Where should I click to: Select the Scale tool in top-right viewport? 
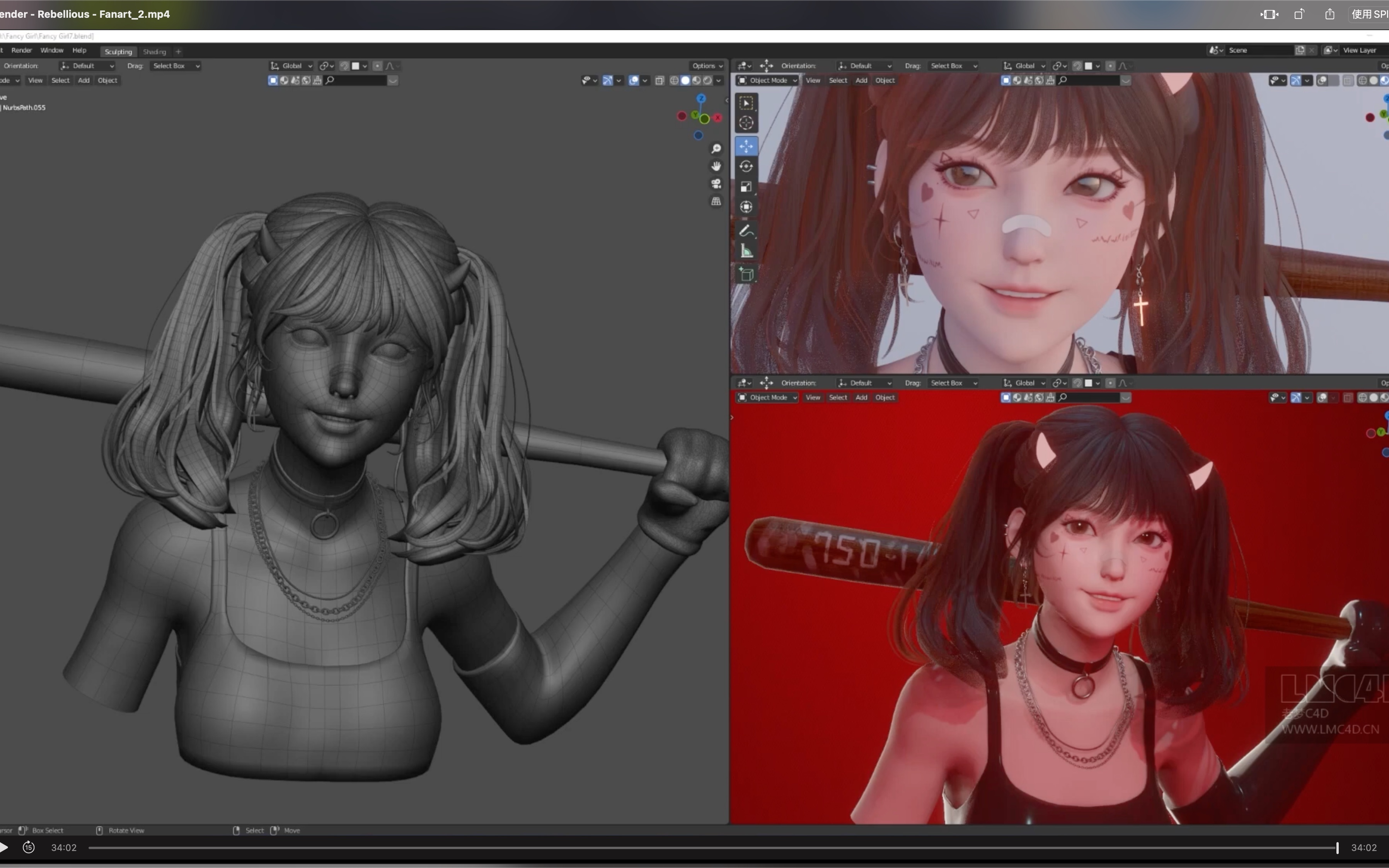pos(746,187)
